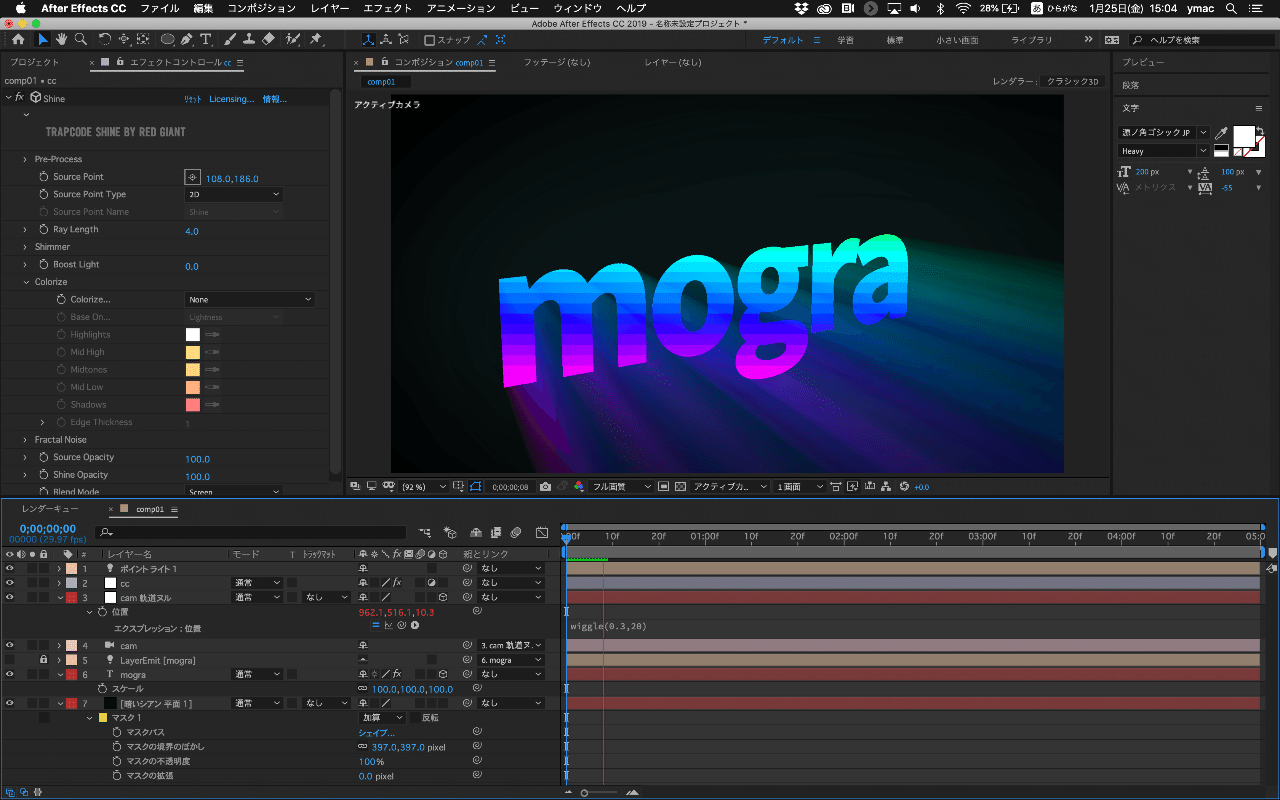Click the Graph Editor icon in timeline

542,532
